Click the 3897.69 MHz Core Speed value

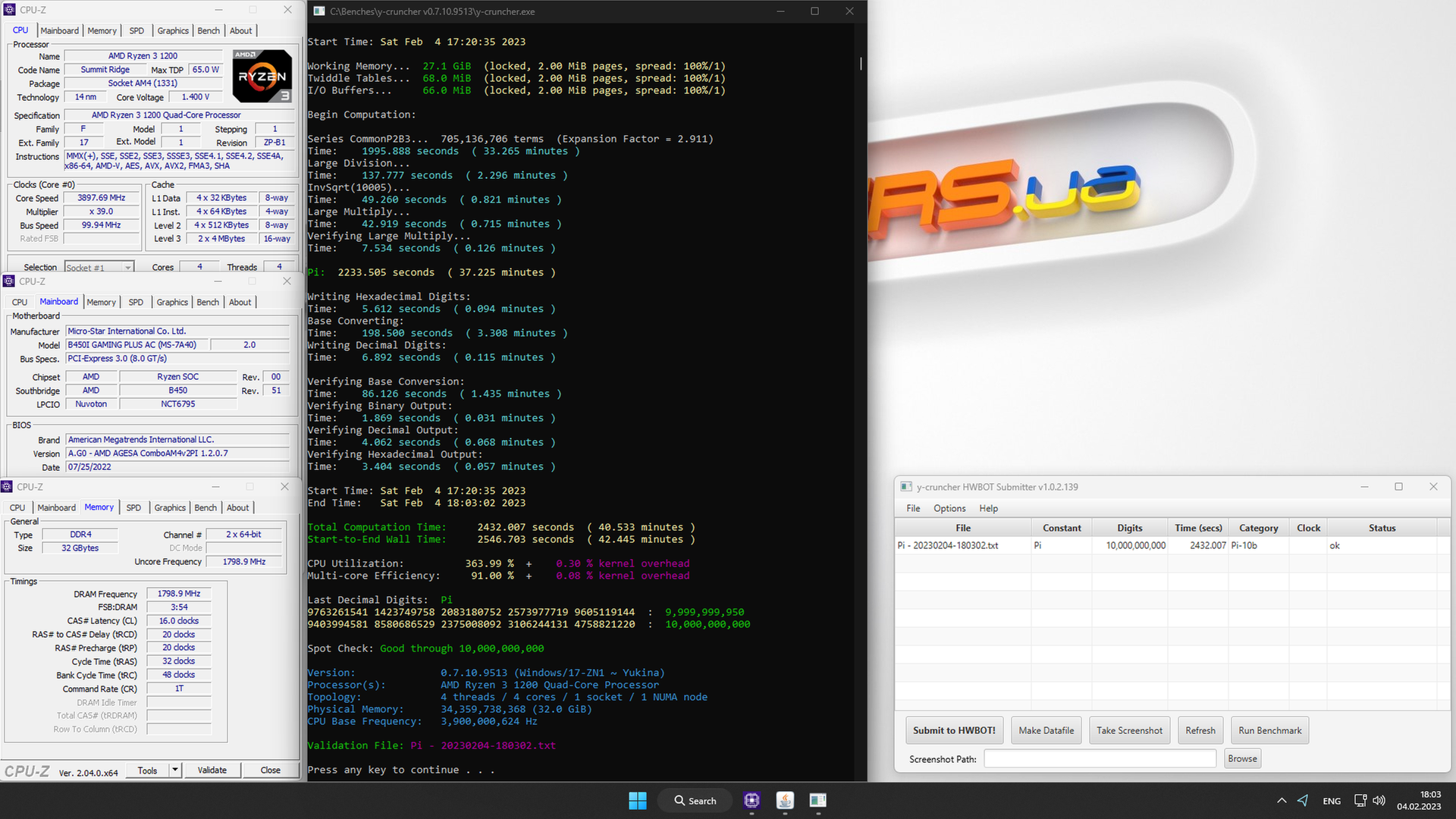click(102, 198)
